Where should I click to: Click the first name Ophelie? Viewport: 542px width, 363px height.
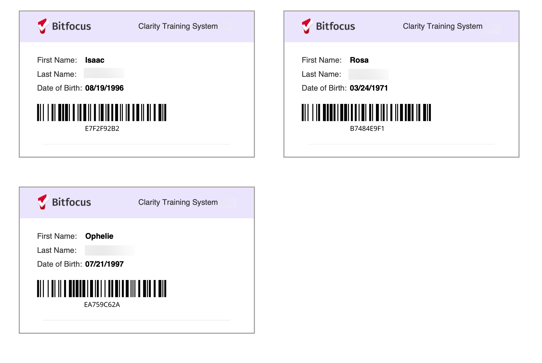point(99,236)
